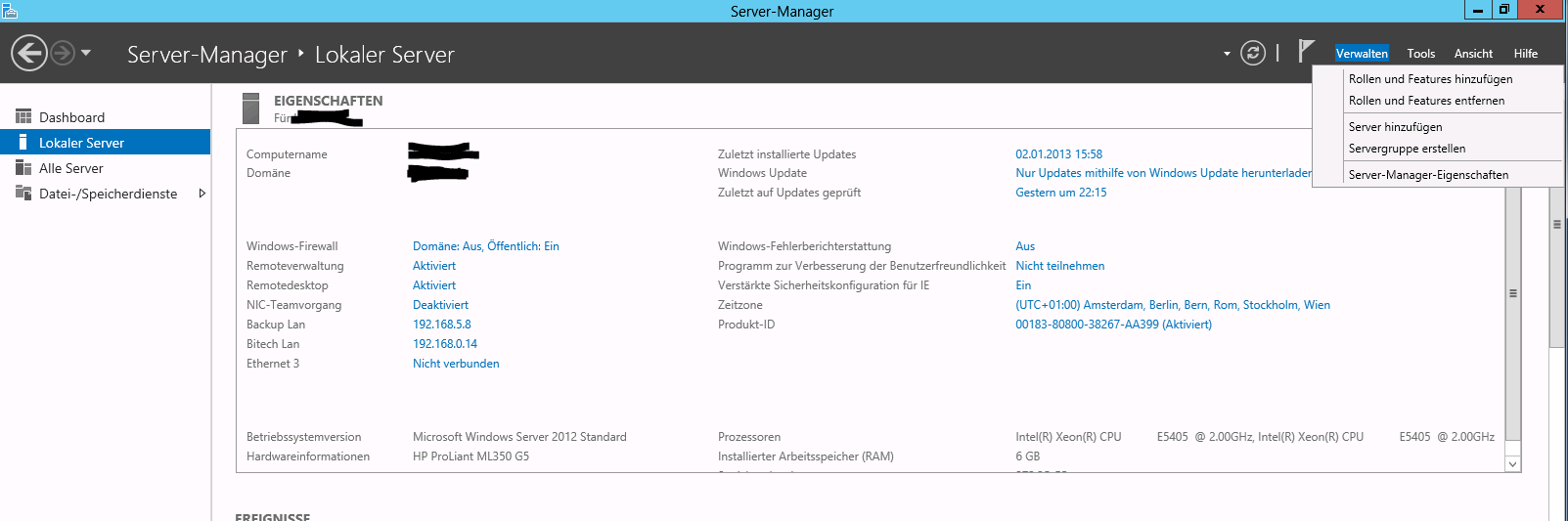Open Backup Lan address 192.168.5.8

(x=442, y=325)
